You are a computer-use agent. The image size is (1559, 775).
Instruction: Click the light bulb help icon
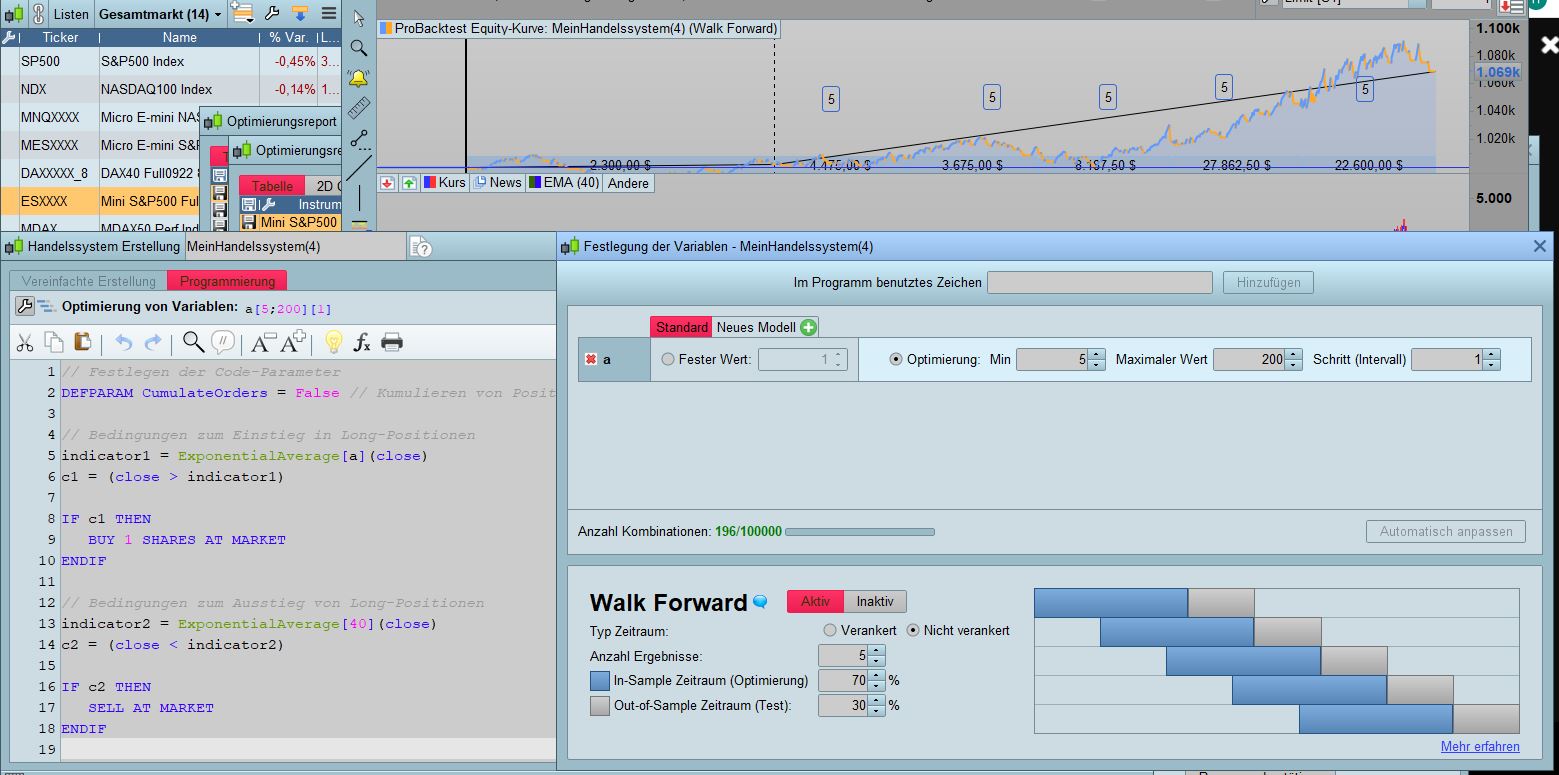334,343
